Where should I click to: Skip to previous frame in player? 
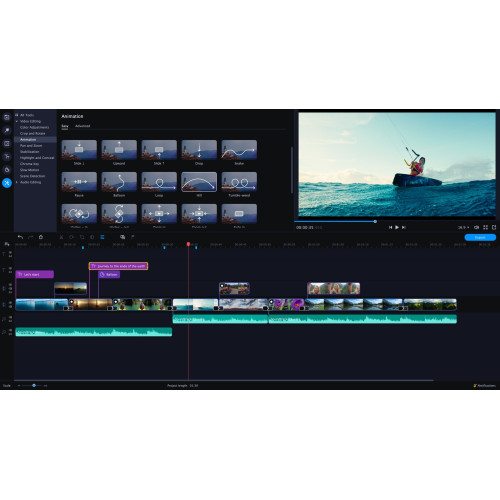coord(390,227)
